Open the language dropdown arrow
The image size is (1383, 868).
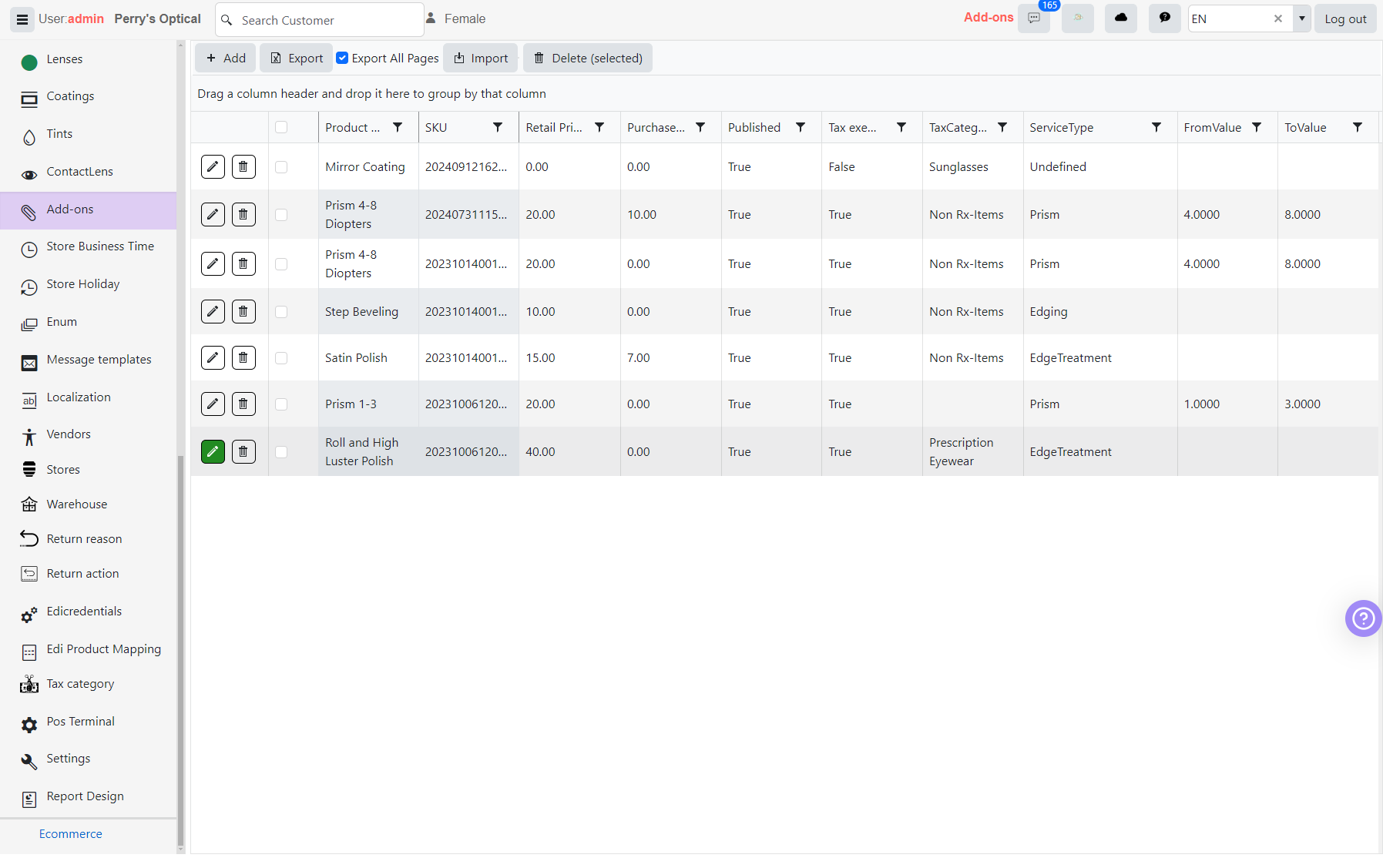point(1302,18)
